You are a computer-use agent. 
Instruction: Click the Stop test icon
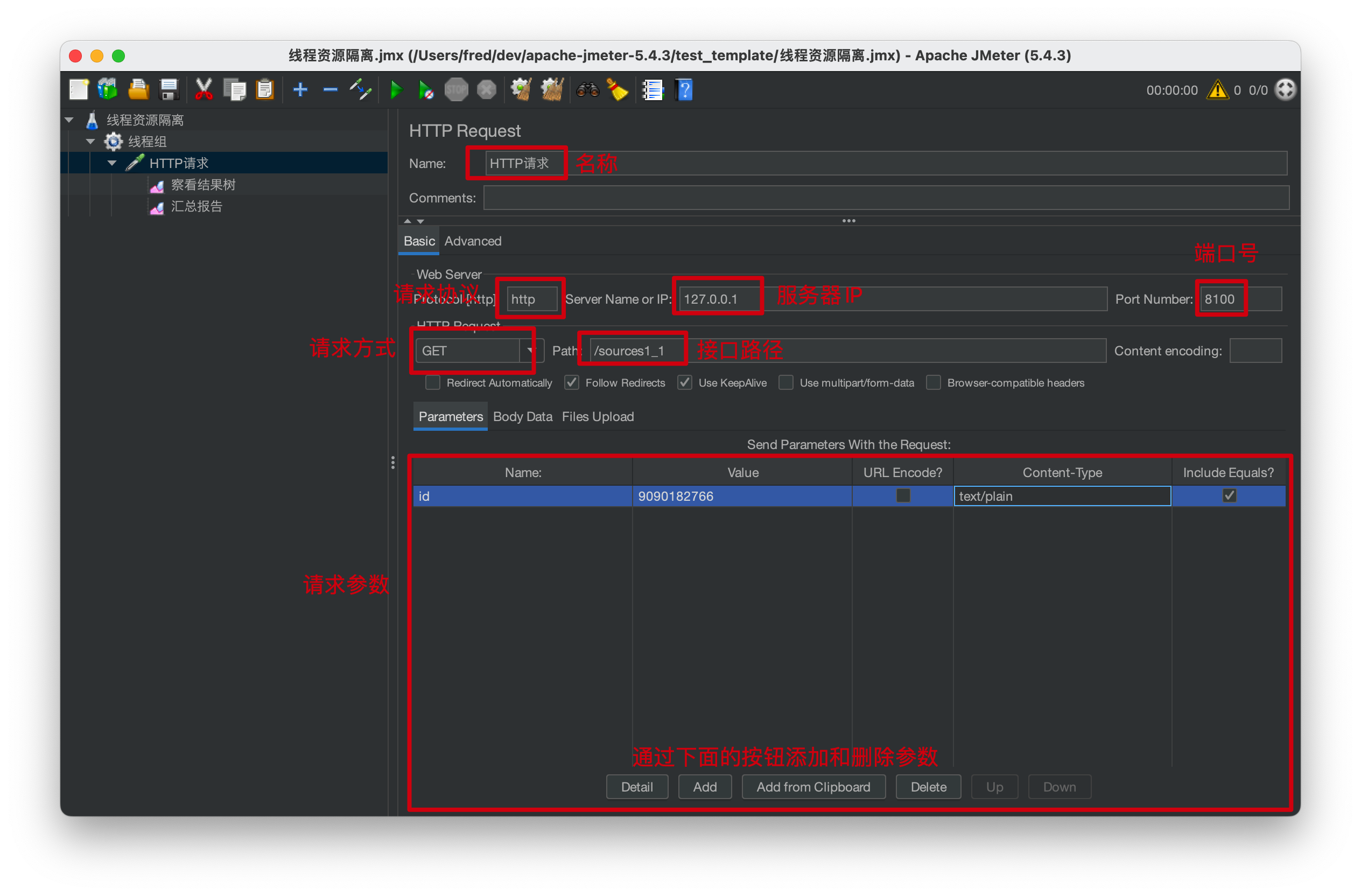click(457, 90)
